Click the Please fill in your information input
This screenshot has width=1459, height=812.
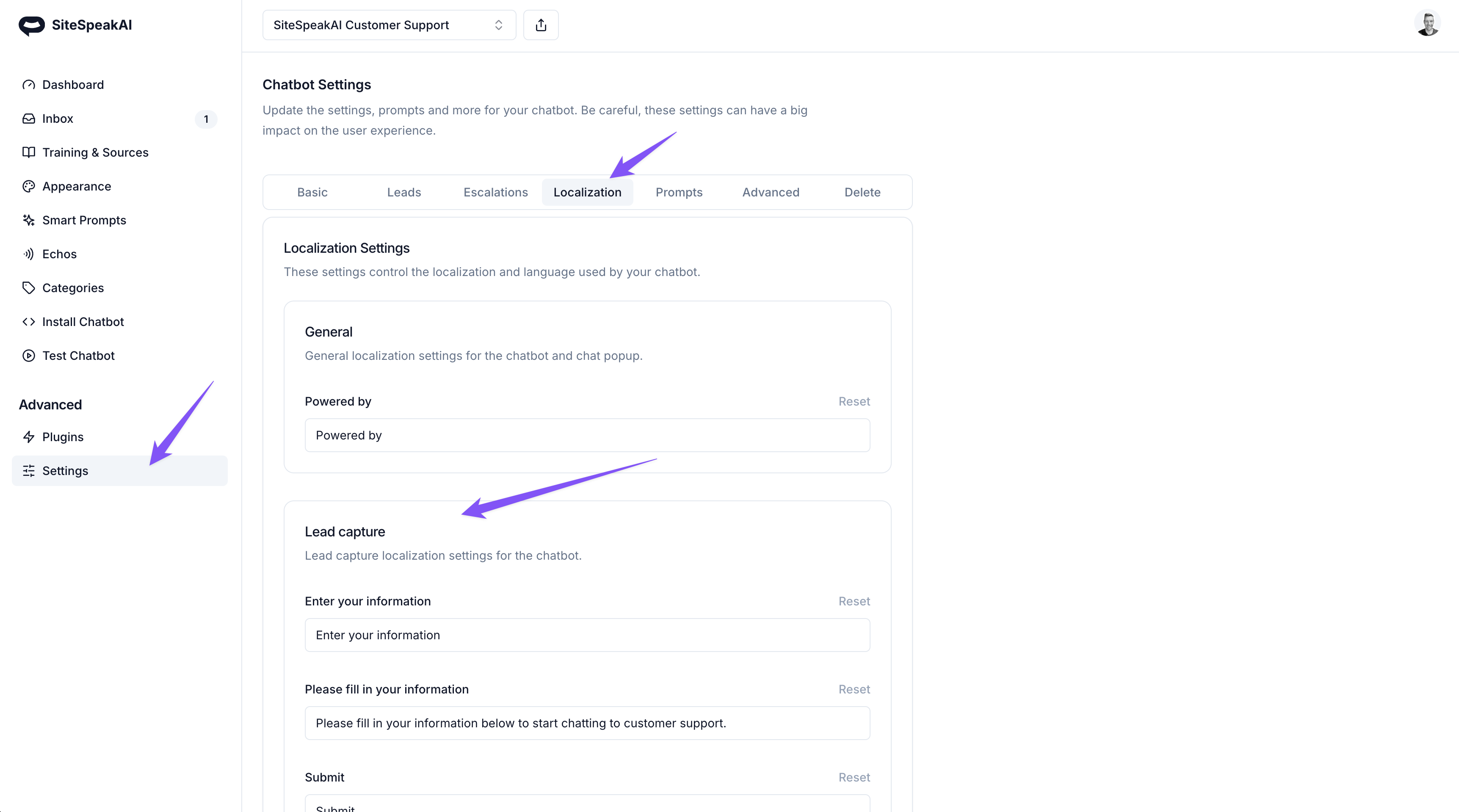587,723
